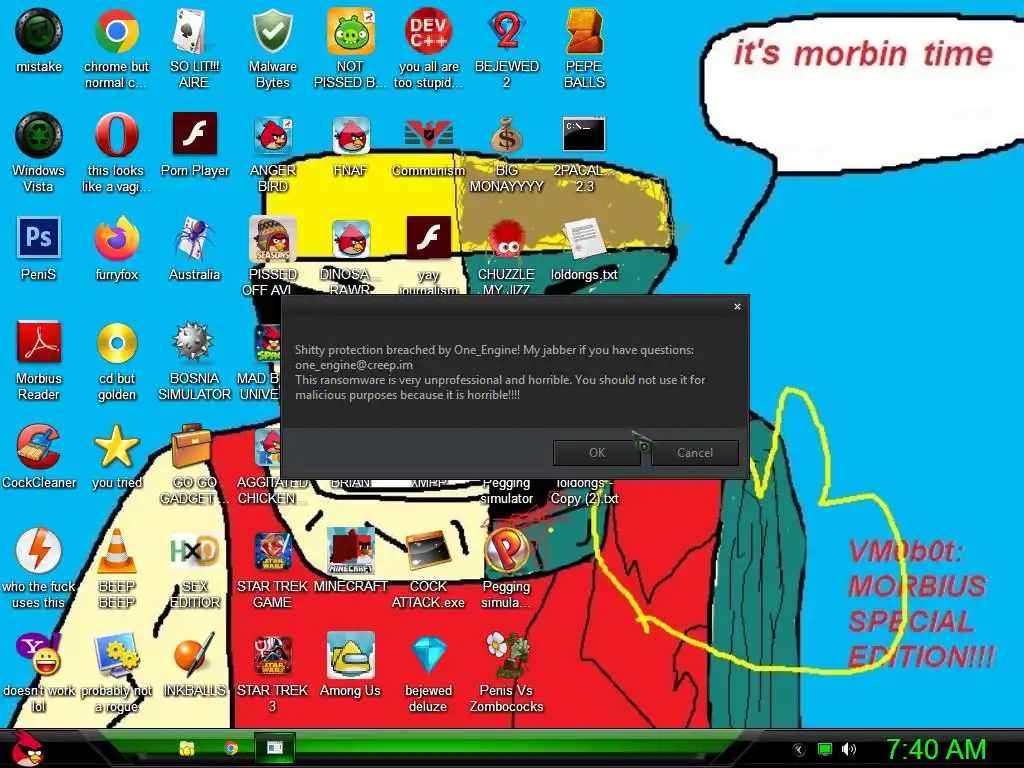This screenshot has width=1024, height=768.
Task: Open the Angry Birds Start button
Action: pos(28,748)
